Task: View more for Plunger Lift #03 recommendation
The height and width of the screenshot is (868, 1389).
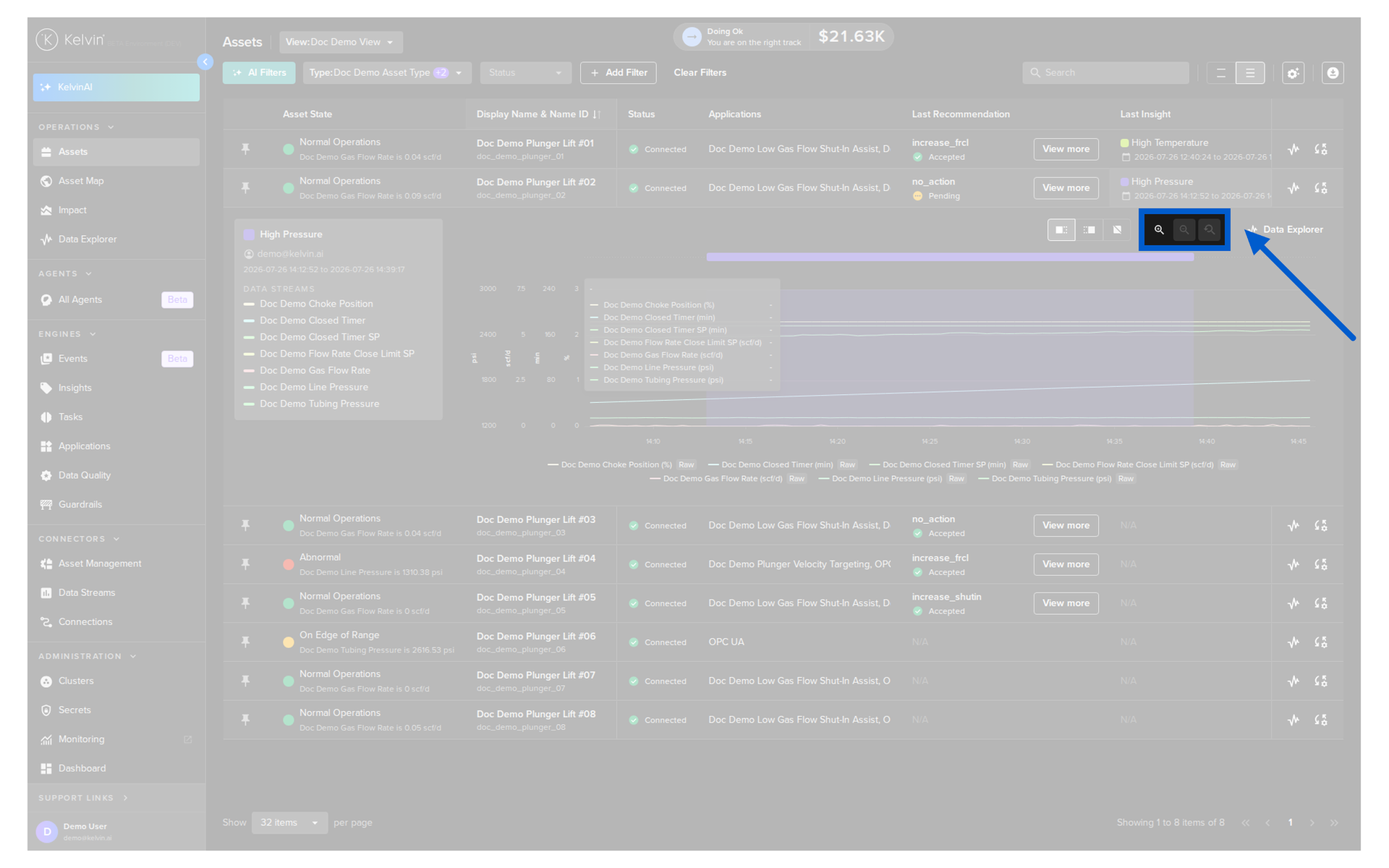Action: tap(1066, 526)
